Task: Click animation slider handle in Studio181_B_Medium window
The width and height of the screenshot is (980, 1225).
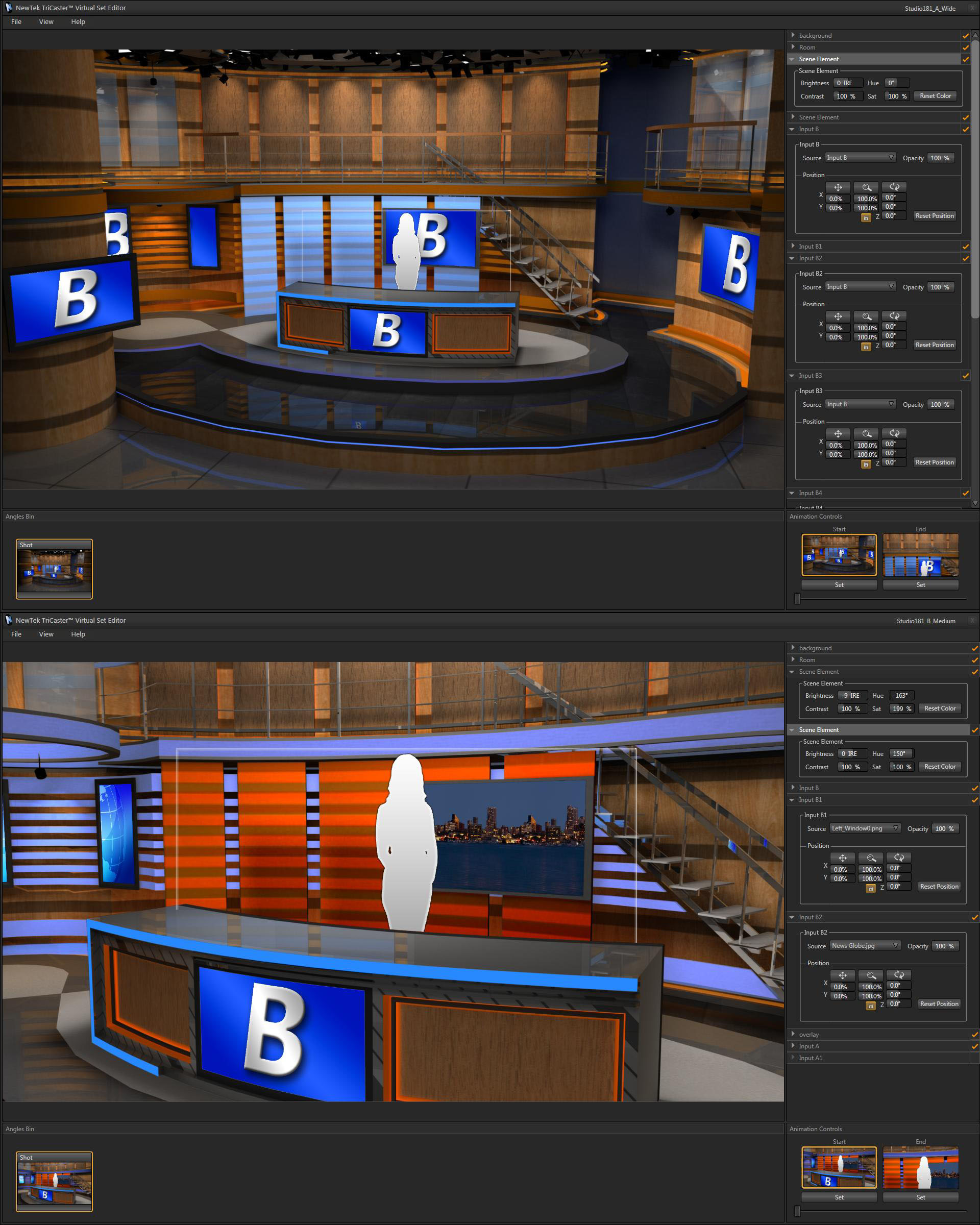Action: click(x=798, y=1211)
